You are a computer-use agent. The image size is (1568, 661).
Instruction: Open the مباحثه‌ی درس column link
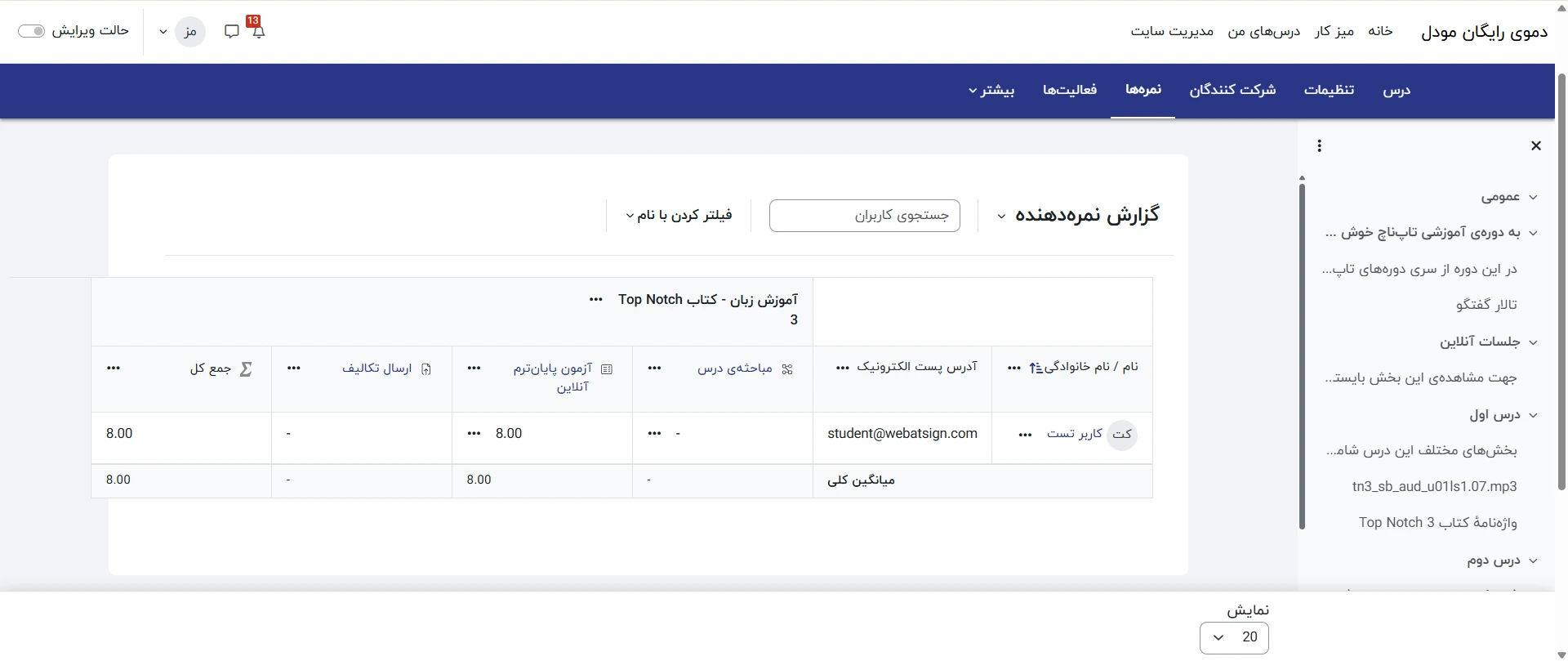(x=735, y=368)
